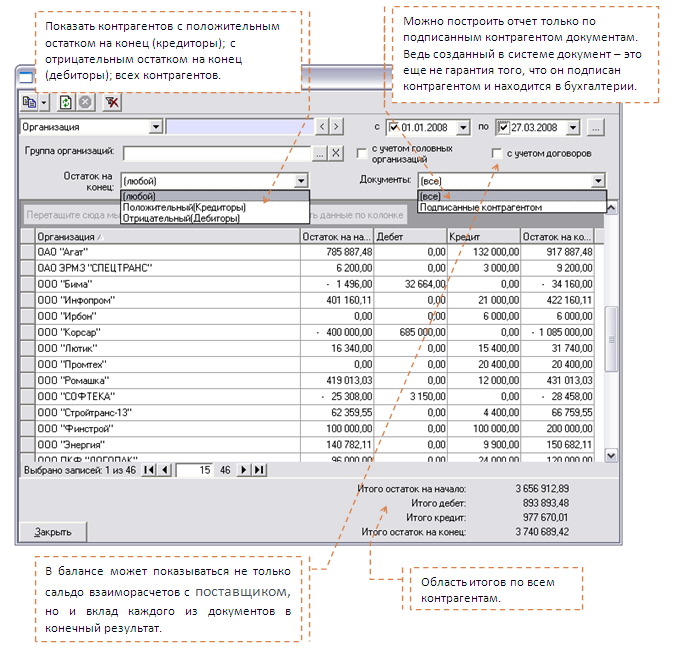
Task: Select 'Подписанные контрагентом' option
Action: (x=512, y=207)
